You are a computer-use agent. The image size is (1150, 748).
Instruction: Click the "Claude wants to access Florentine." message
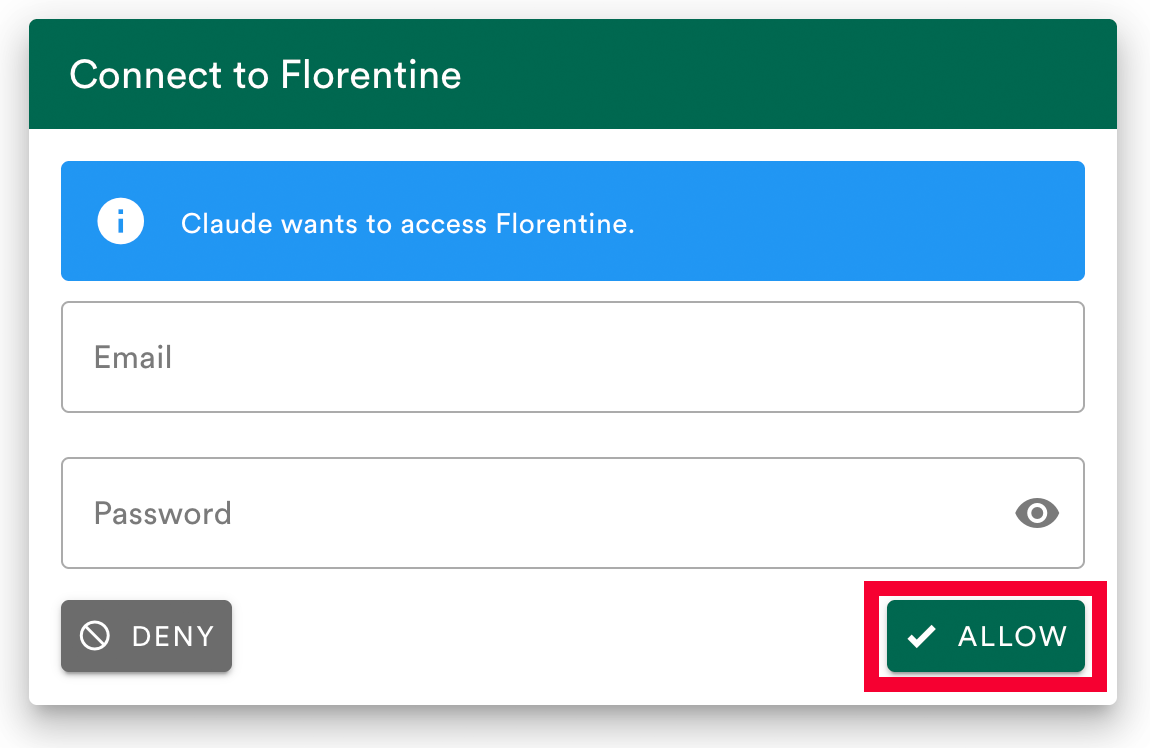coord(407,223)
